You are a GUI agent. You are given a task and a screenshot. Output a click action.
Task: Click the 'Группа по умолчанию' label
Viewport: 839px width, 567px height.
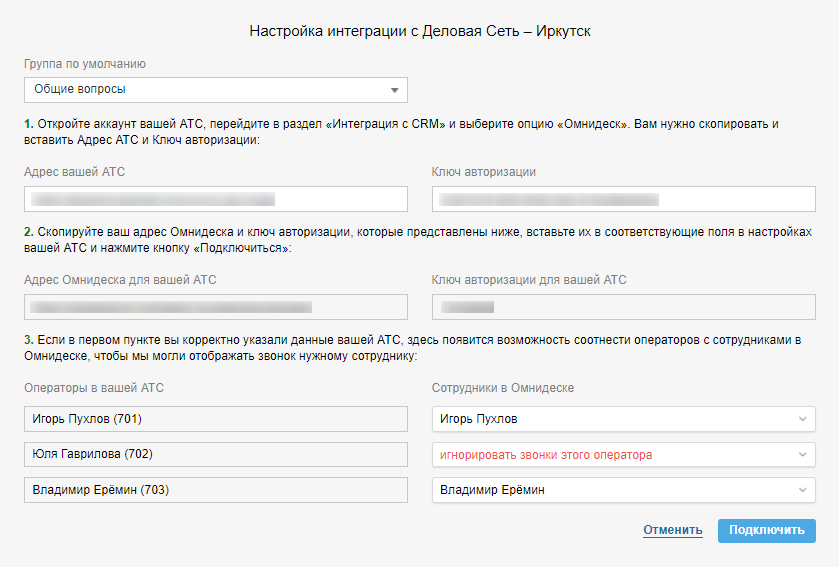[x=85, y=64]
